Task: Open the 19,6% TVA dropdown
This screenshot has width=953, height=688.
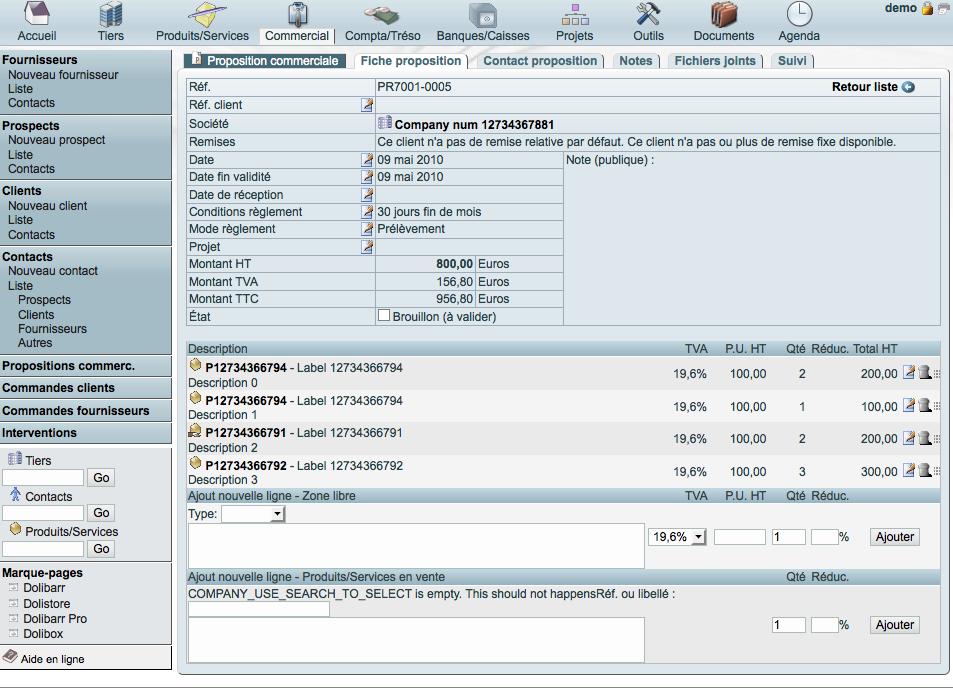Action: click(x=677, y=537)
